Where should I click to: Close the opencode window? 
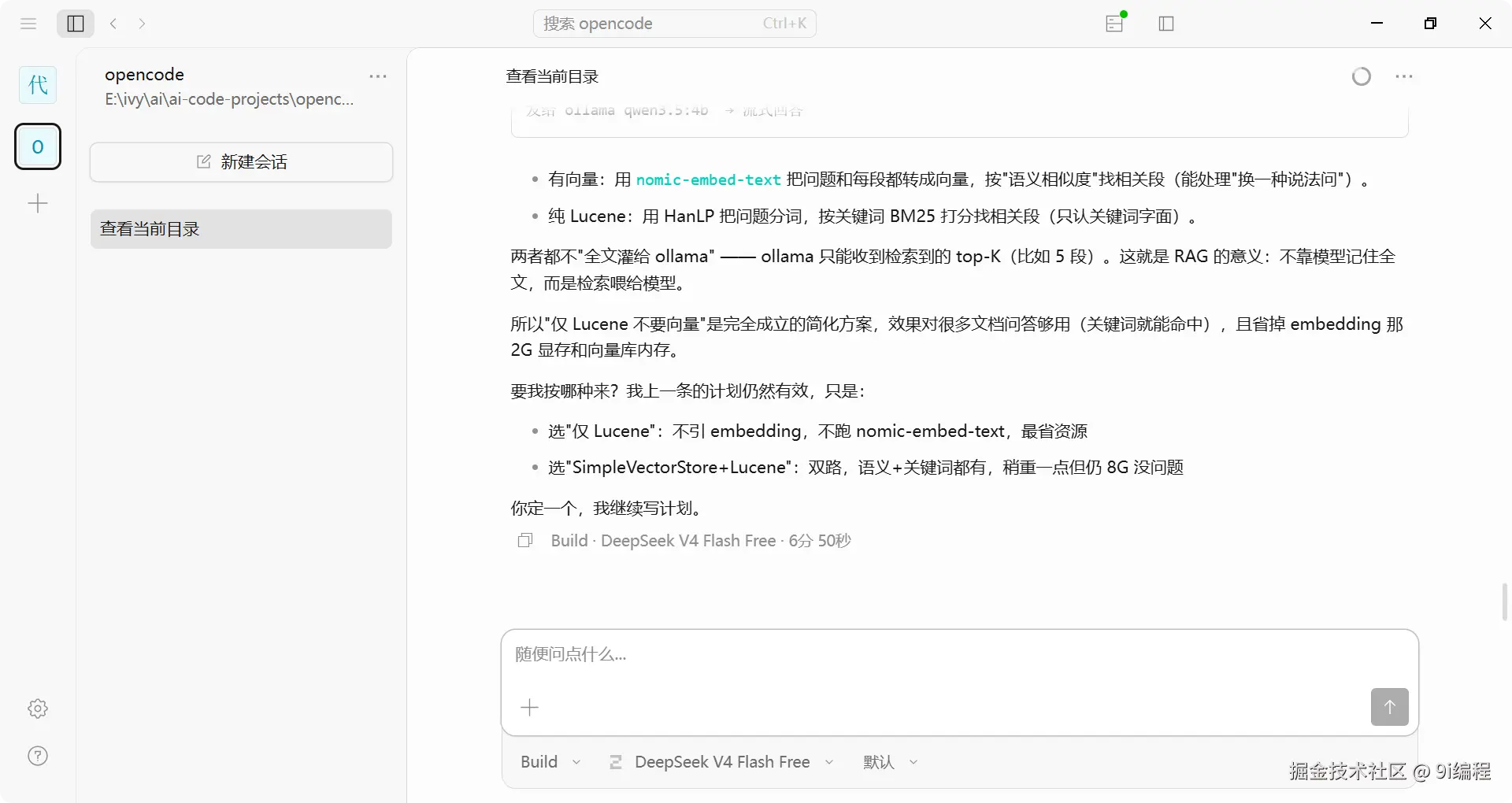click(1485, 24)
